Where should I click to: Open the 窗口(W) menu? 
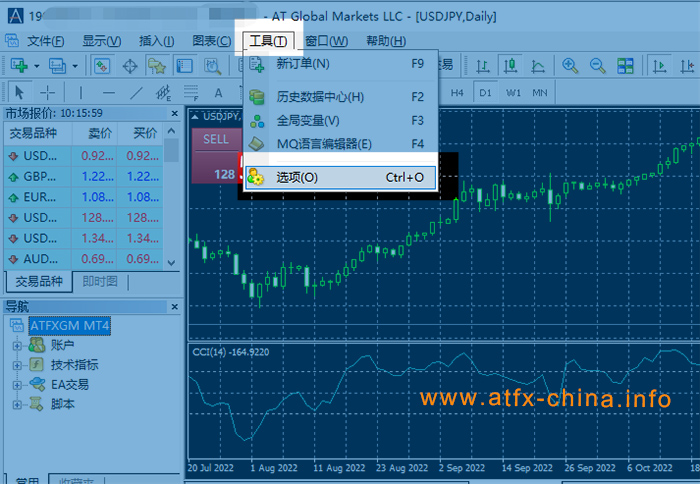click(327, 41)
